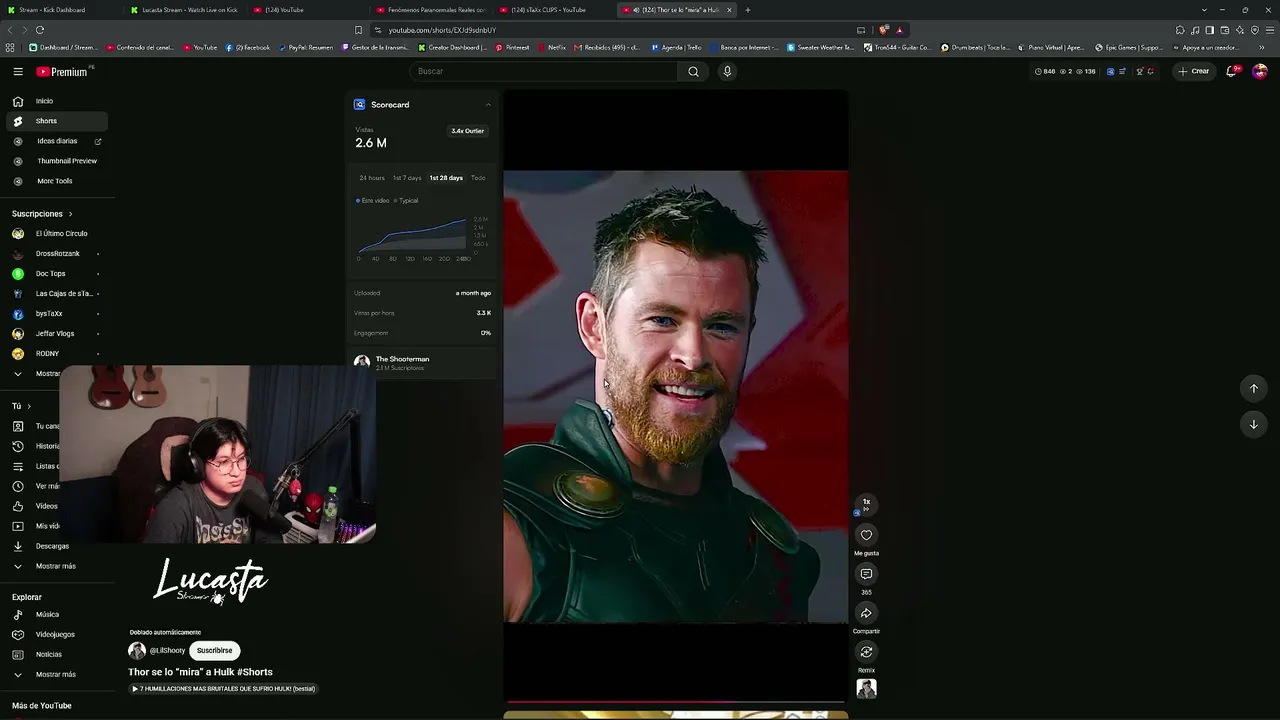Open Doc Tops subscription channel
Image resolution: width=1280 pixels, height=720 pixels.
[x=57, y=274]
